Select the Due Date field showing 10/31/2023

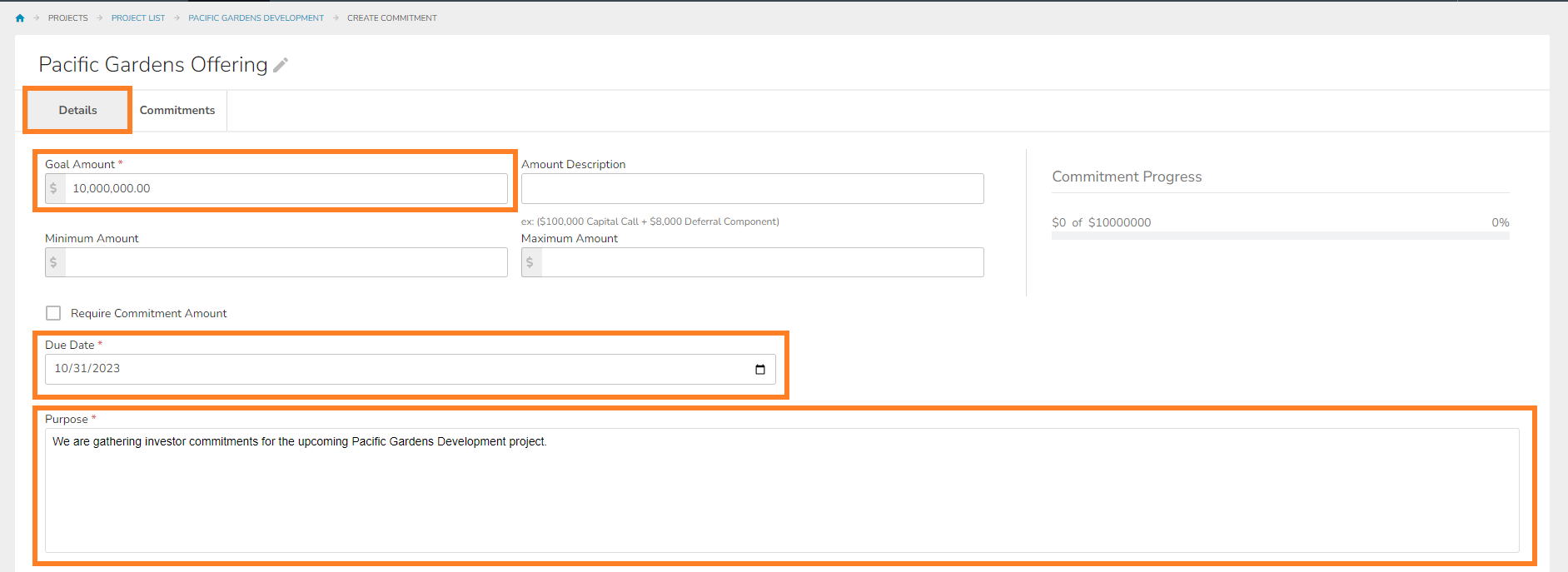[x=411, y=370]
